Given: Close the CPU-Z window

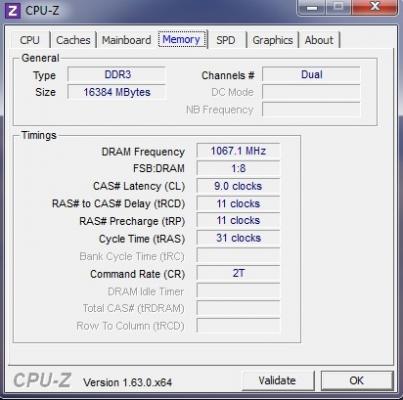Looking at the screenshot, I should click(x=375, y=7).
